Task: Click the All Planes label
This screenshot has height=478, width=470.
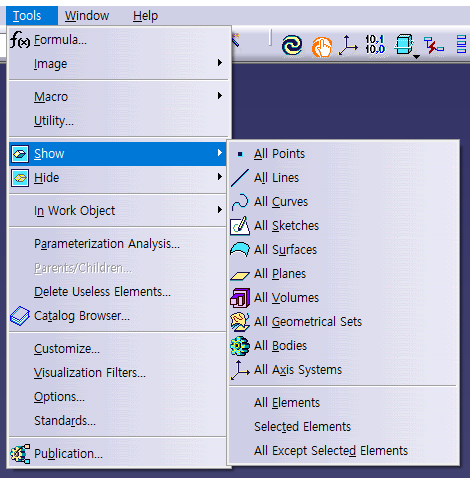Action: (280, 274)
